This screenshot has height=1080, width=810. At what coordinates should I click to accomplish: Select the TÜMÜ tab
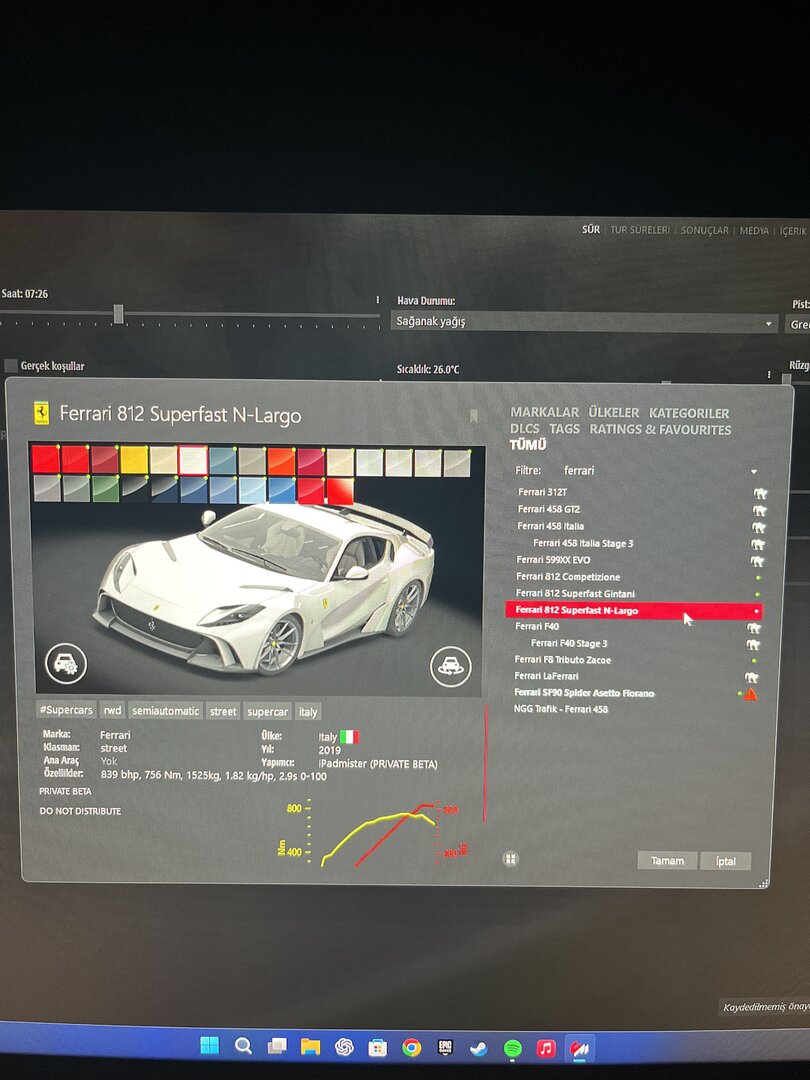pyautogui.click(x=528, y=445)
